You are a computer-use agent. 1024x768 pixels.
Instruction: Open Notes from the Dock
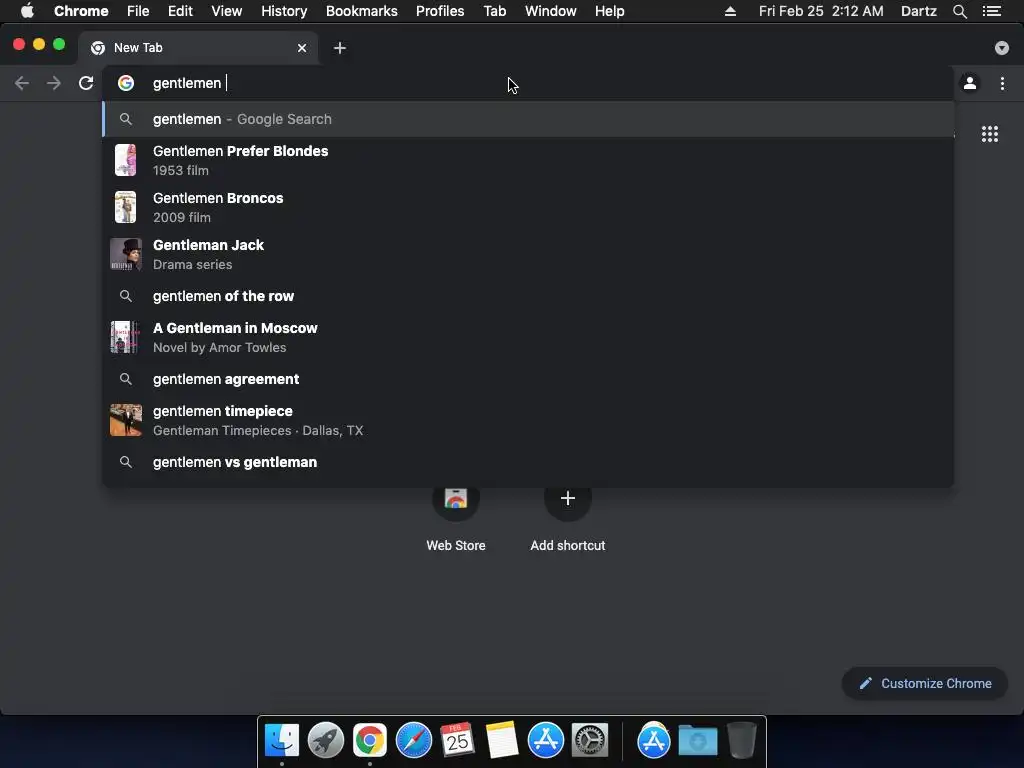point(502,740)
